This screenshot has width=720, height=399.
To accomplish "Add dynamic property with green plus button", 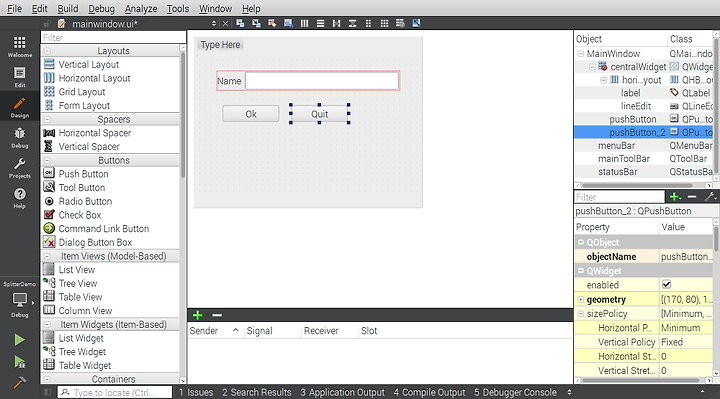I will [x=675, y=197].
